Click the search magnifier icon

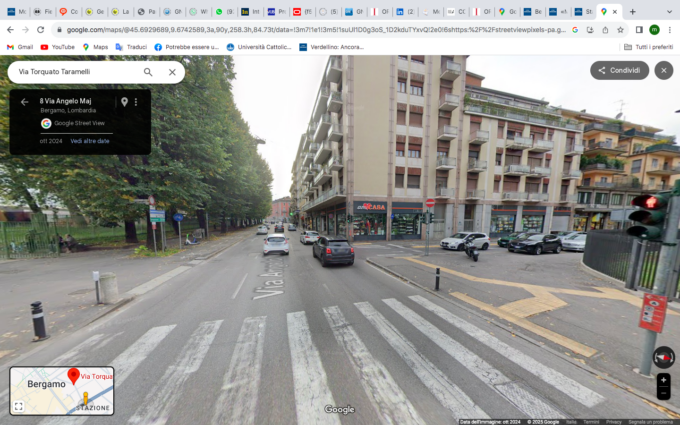[x=148, y=72]
